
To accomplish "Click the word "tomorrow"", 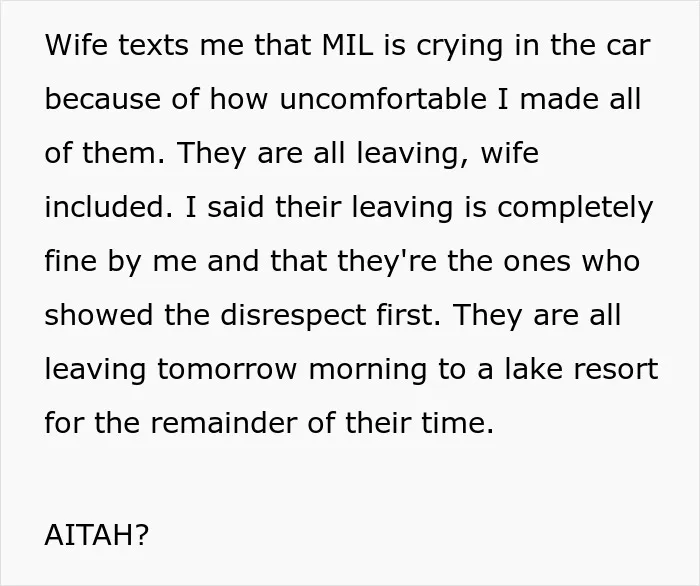I will coord(227,369).
